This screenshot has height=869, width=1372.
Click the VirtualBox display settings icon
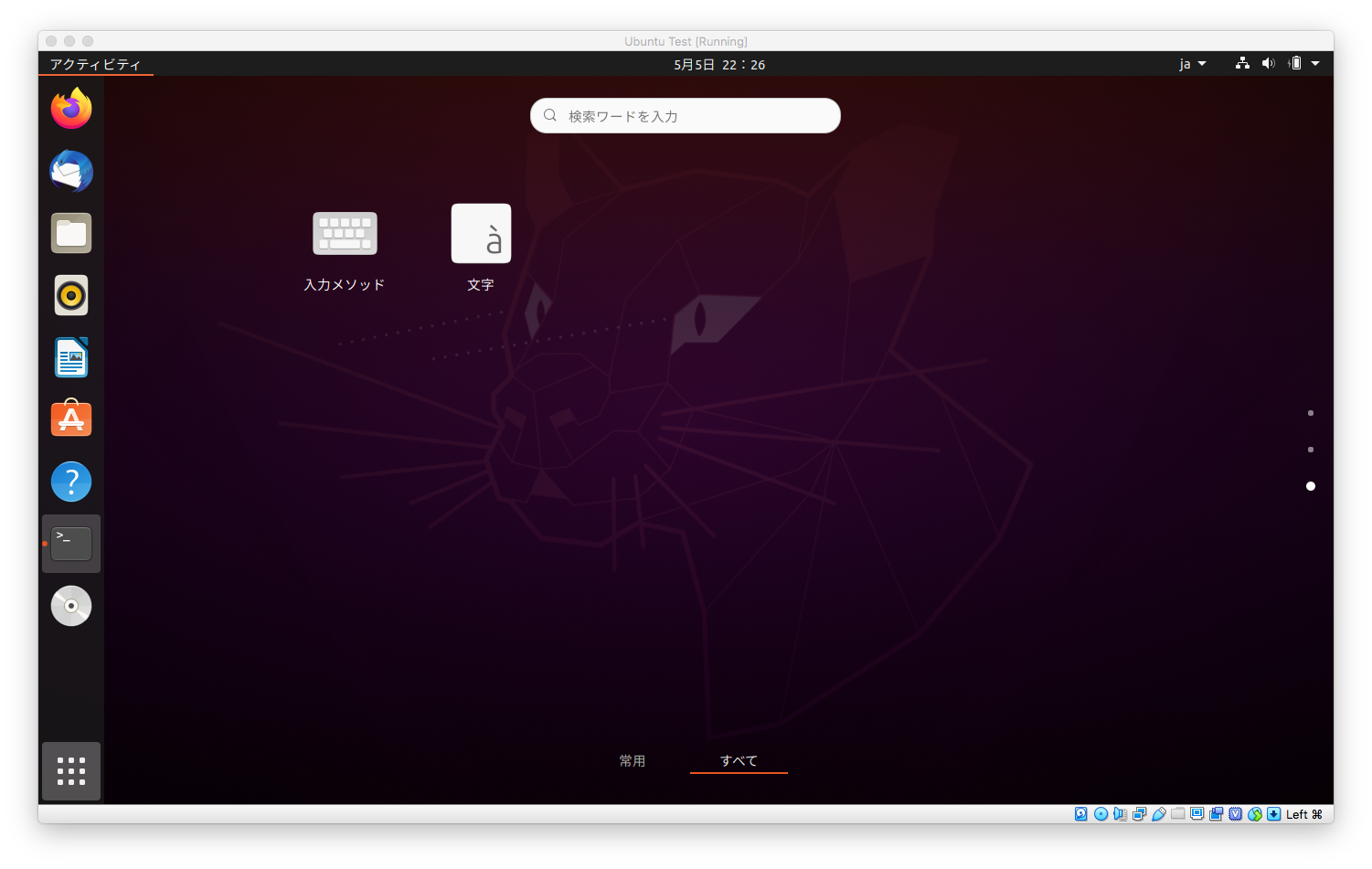[x=1197, y=813]
